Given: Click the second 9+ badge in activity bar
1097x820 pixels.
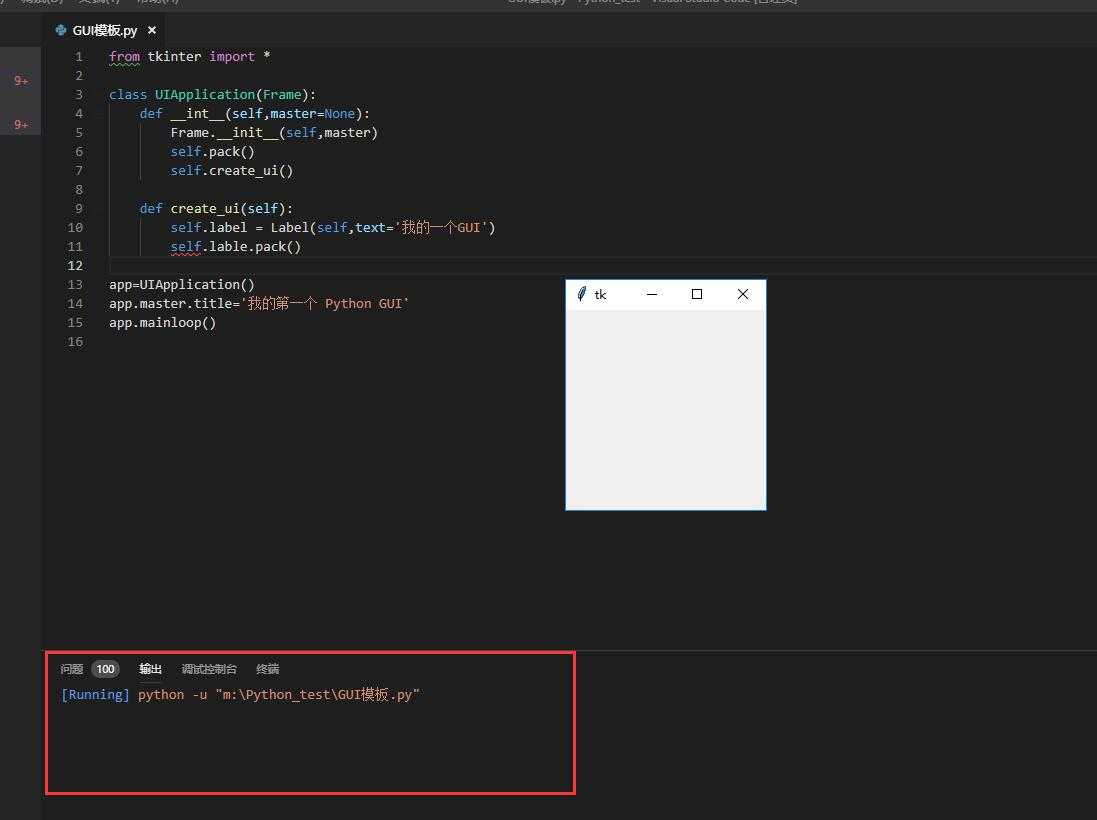Looking at the screenshot, I should click(21, 125).
